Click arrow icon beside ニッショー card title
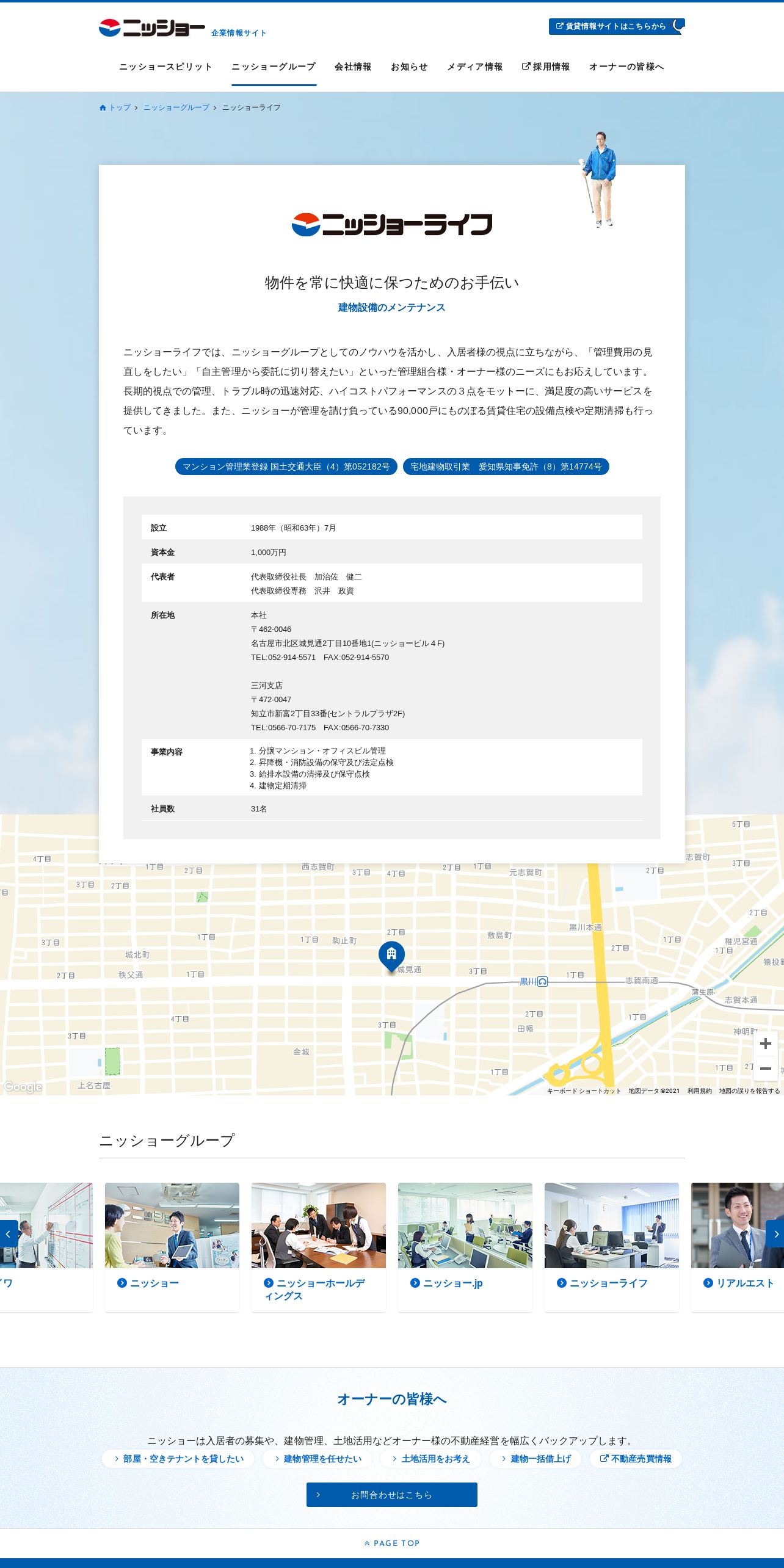The image size is (784, 1568). (122, 1283)
